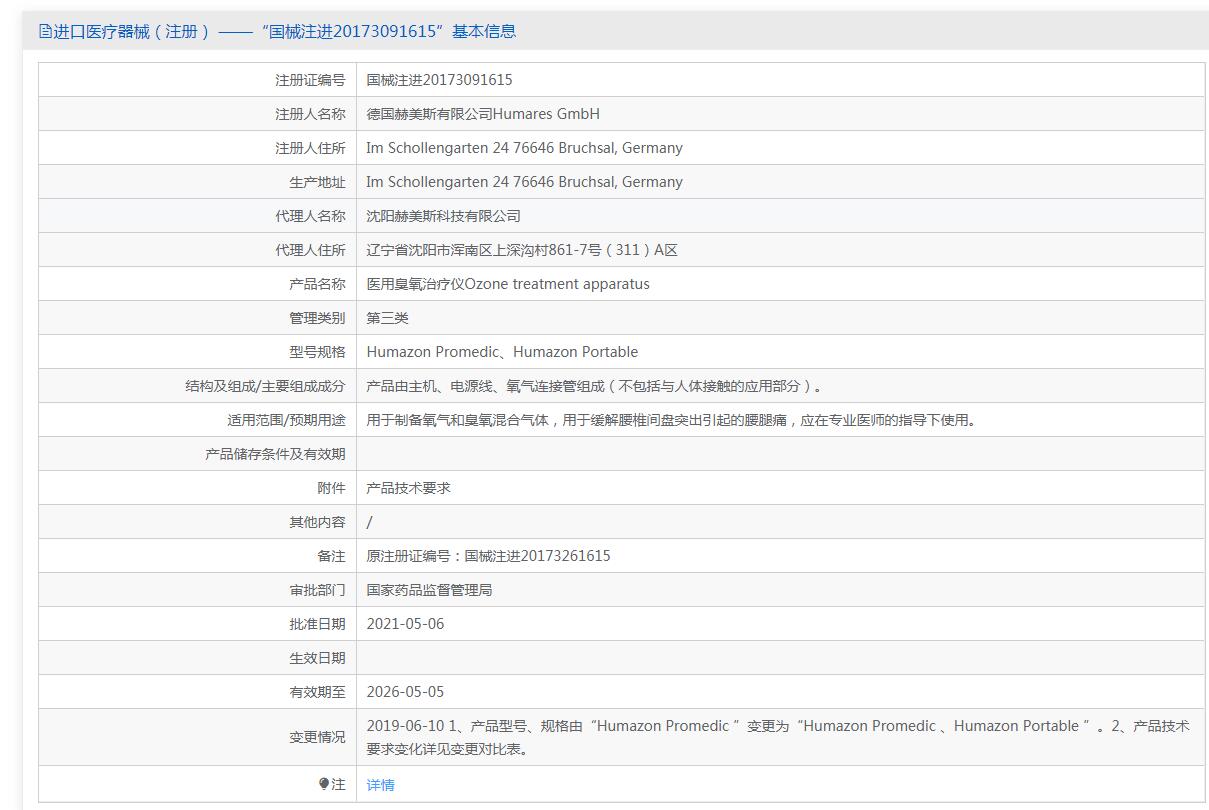The image size is (1209, 810).
Task: Click the 产品名称 label
Action: tap(317, 284)
